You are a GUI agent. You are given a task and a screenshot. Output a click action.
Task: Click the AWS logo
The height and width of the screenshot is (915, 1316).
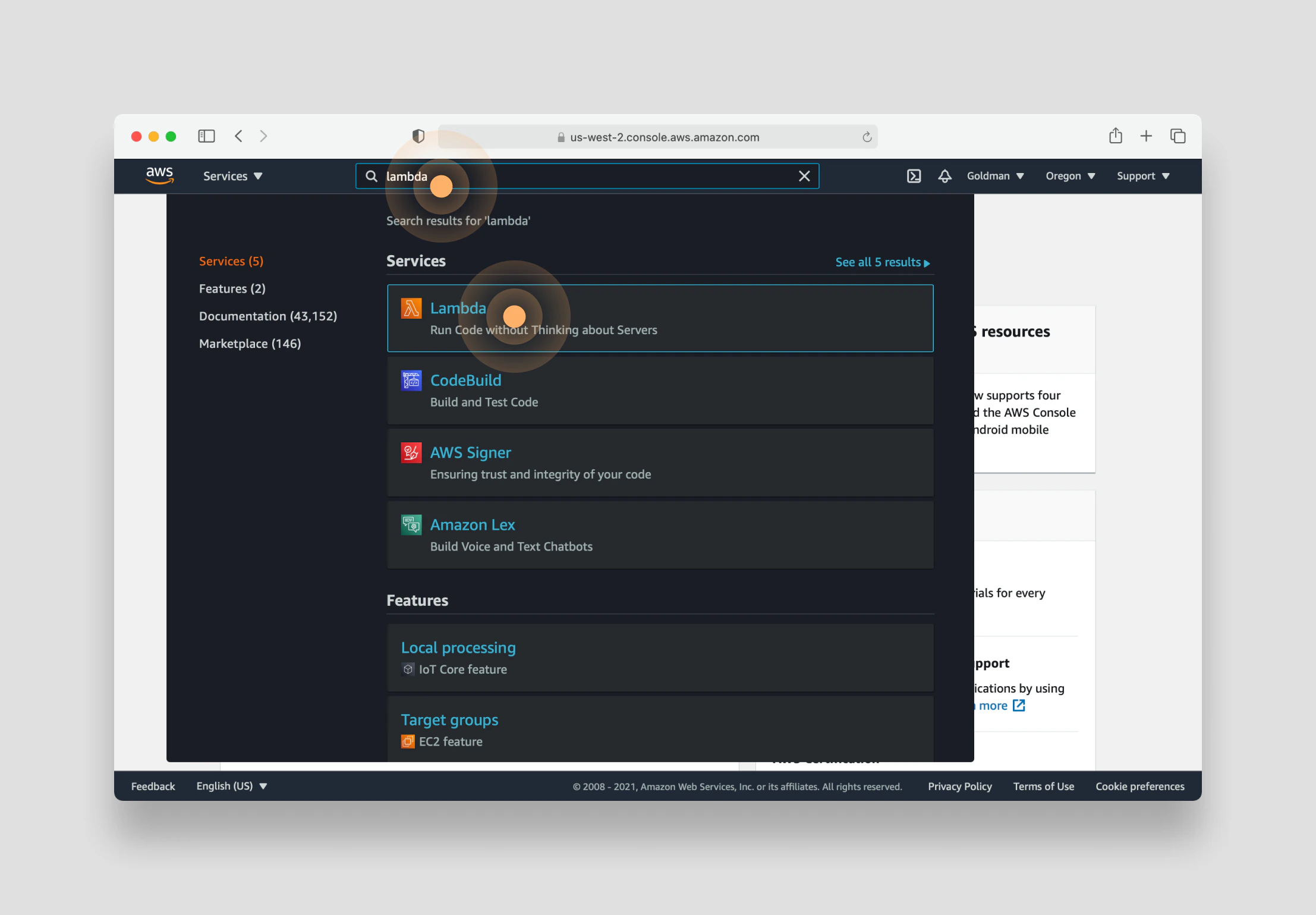[159, 175]
